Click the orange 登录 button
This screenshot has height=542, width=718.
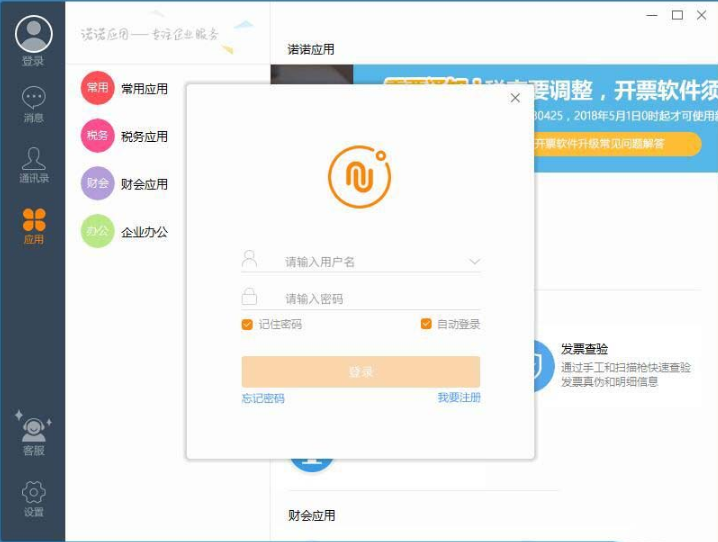(x=360, y=371)
